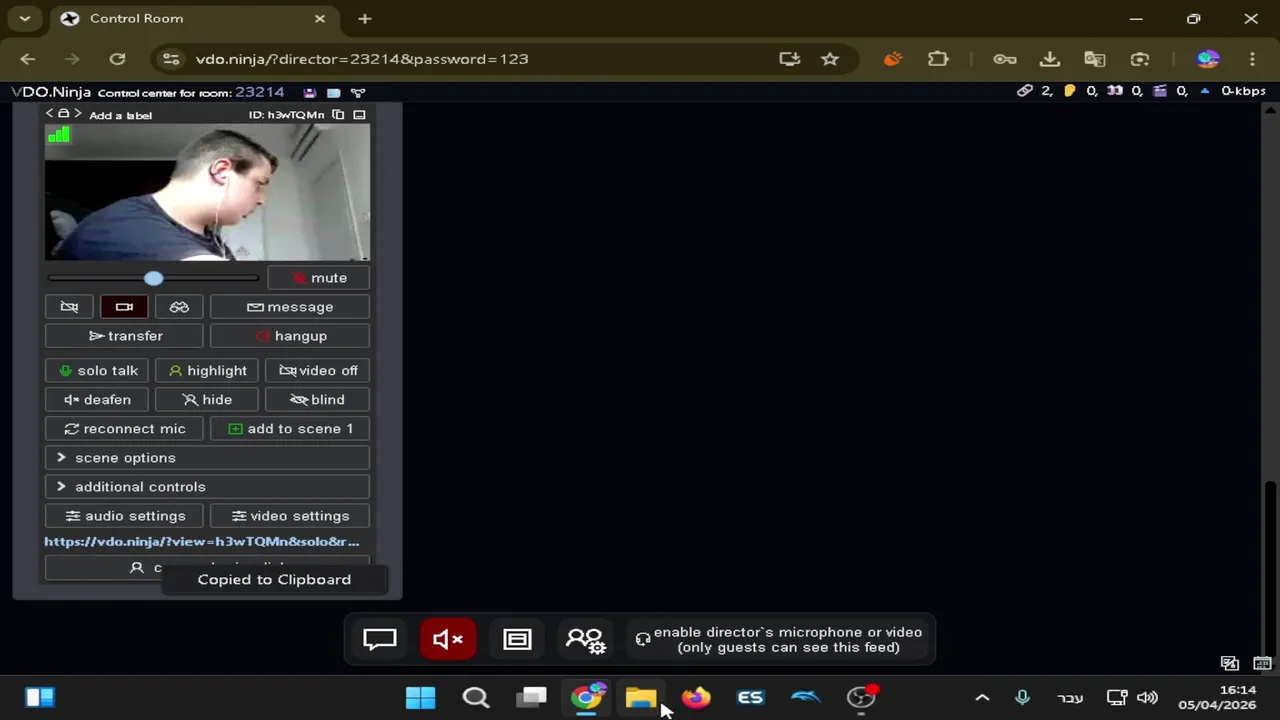Hang up the guest

pyautogui.click(x=290, y=336)
